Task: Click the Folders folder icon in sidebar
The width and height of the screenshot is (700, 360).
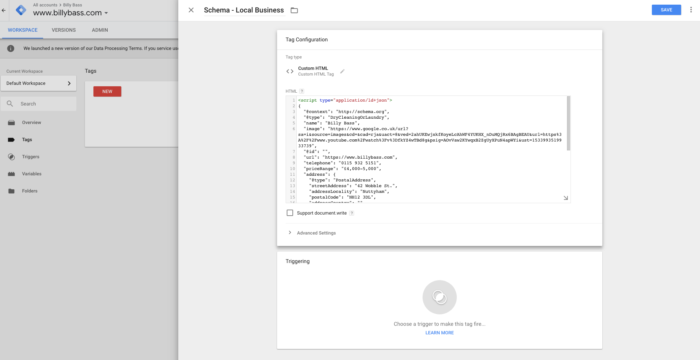Action: tap(11, 191)
